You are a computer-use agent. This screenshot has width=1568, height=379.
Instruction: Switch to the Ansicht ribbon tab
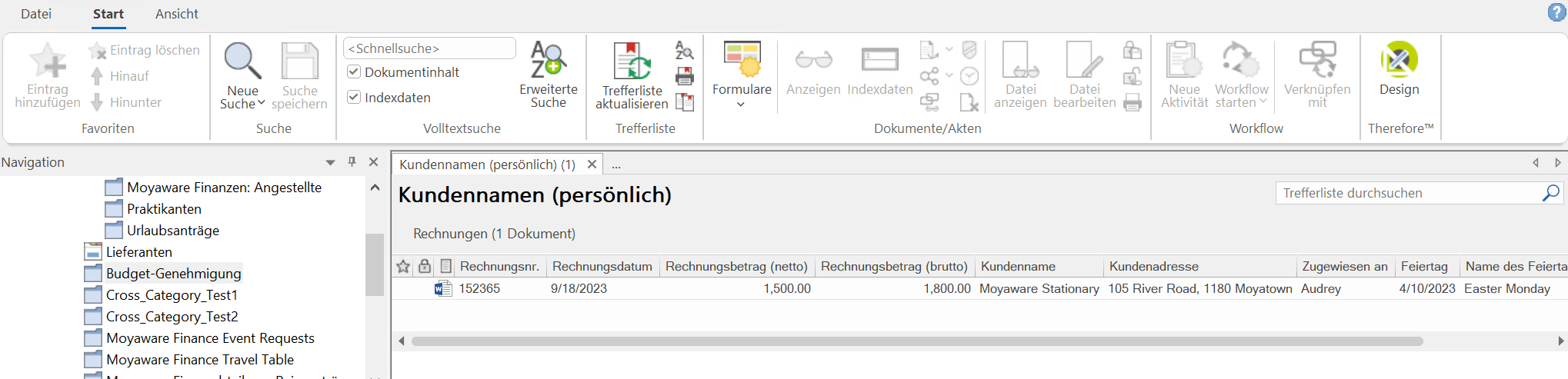pyautogui.click(x=176, y=14)
